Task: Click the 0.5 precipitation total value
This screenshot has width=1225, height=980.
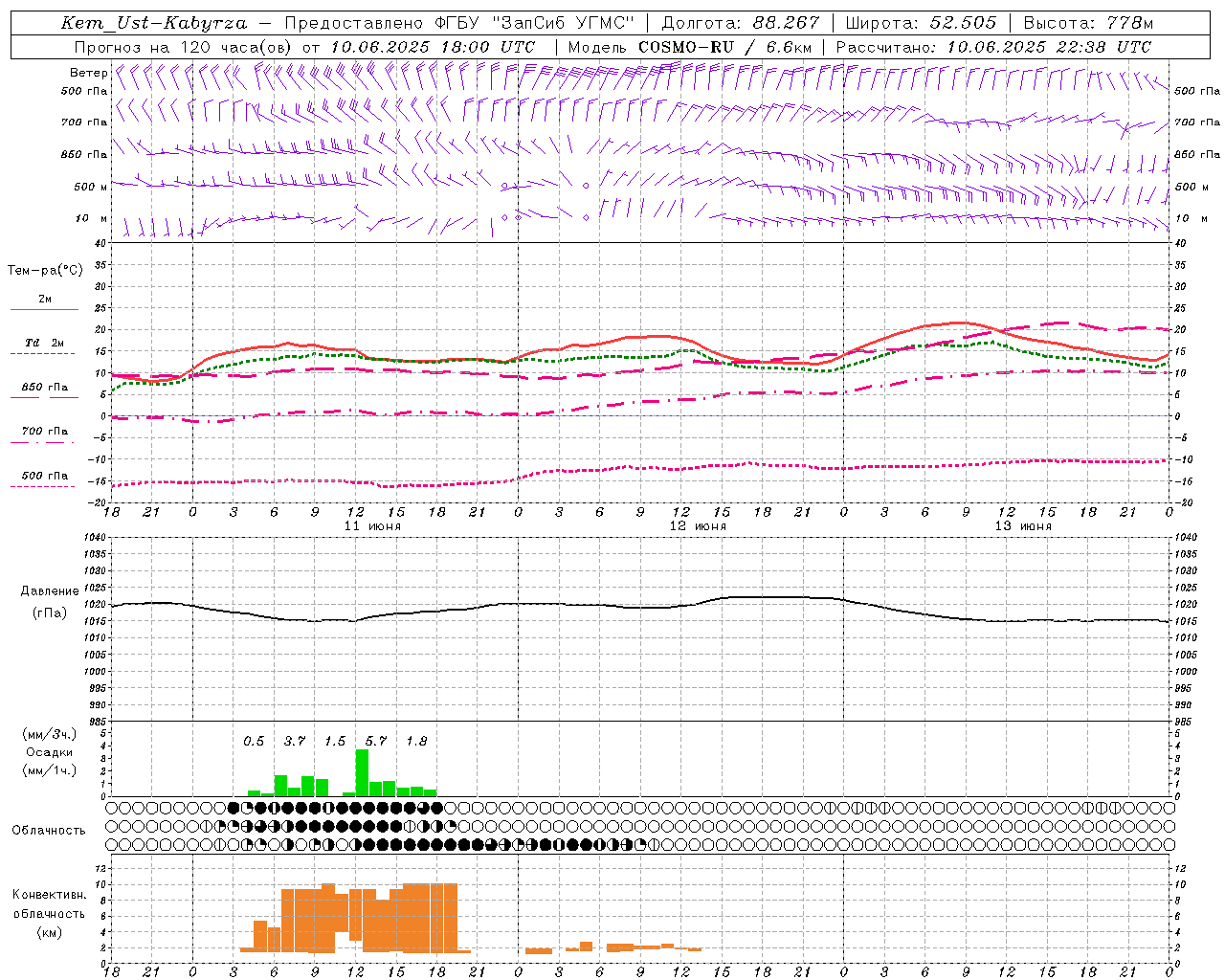Action: (254, 741)
